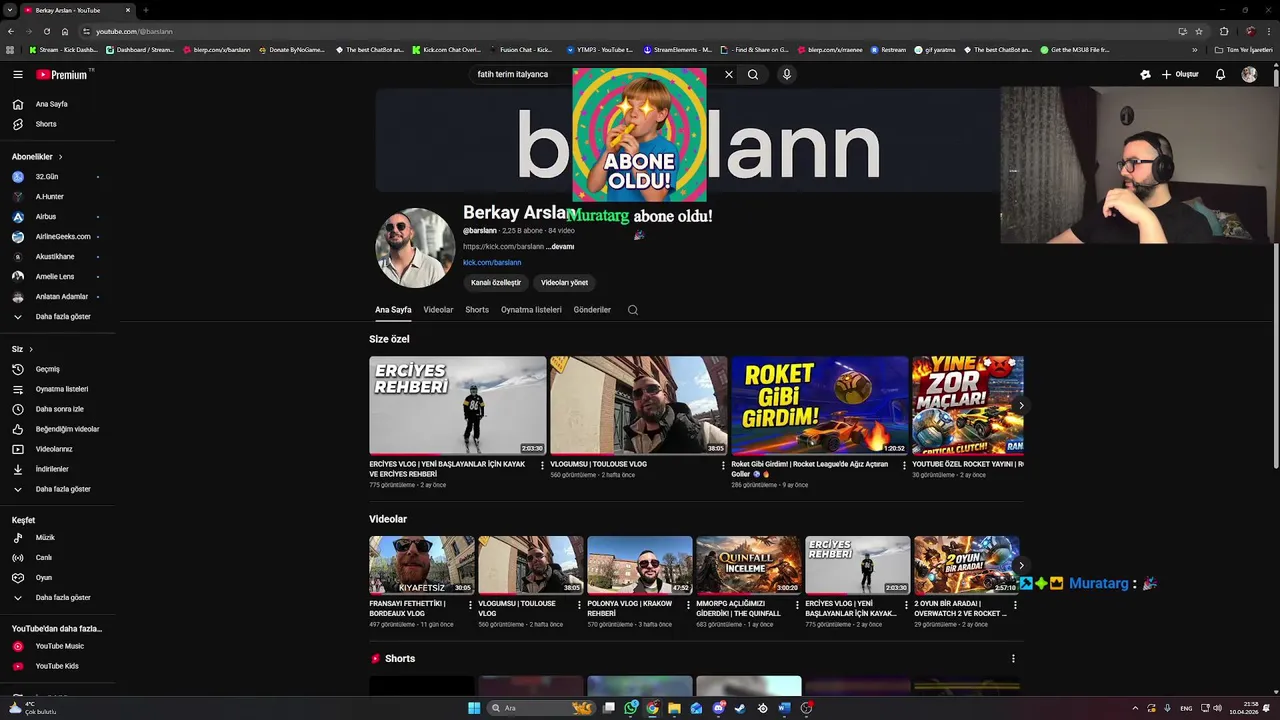
Task: Open the 32.Gün subscription
Action: pyautogui.click(x=58, y=177)
